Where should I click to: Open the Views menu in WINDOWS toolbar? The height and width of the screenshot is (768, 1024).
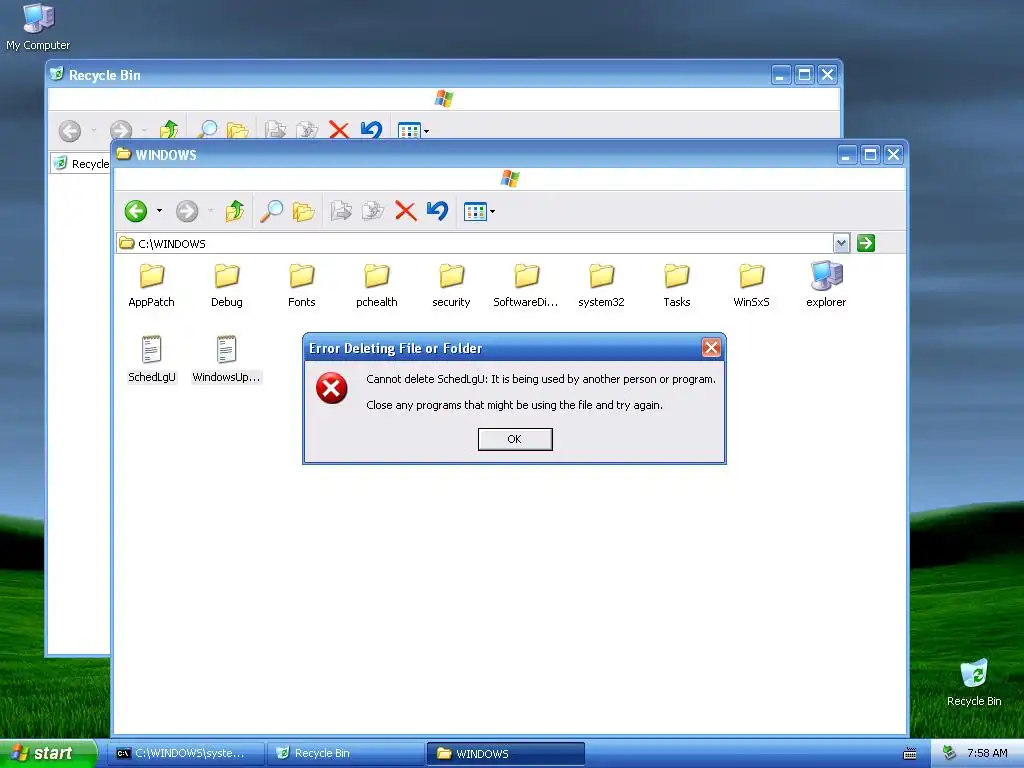coord(479,212)
